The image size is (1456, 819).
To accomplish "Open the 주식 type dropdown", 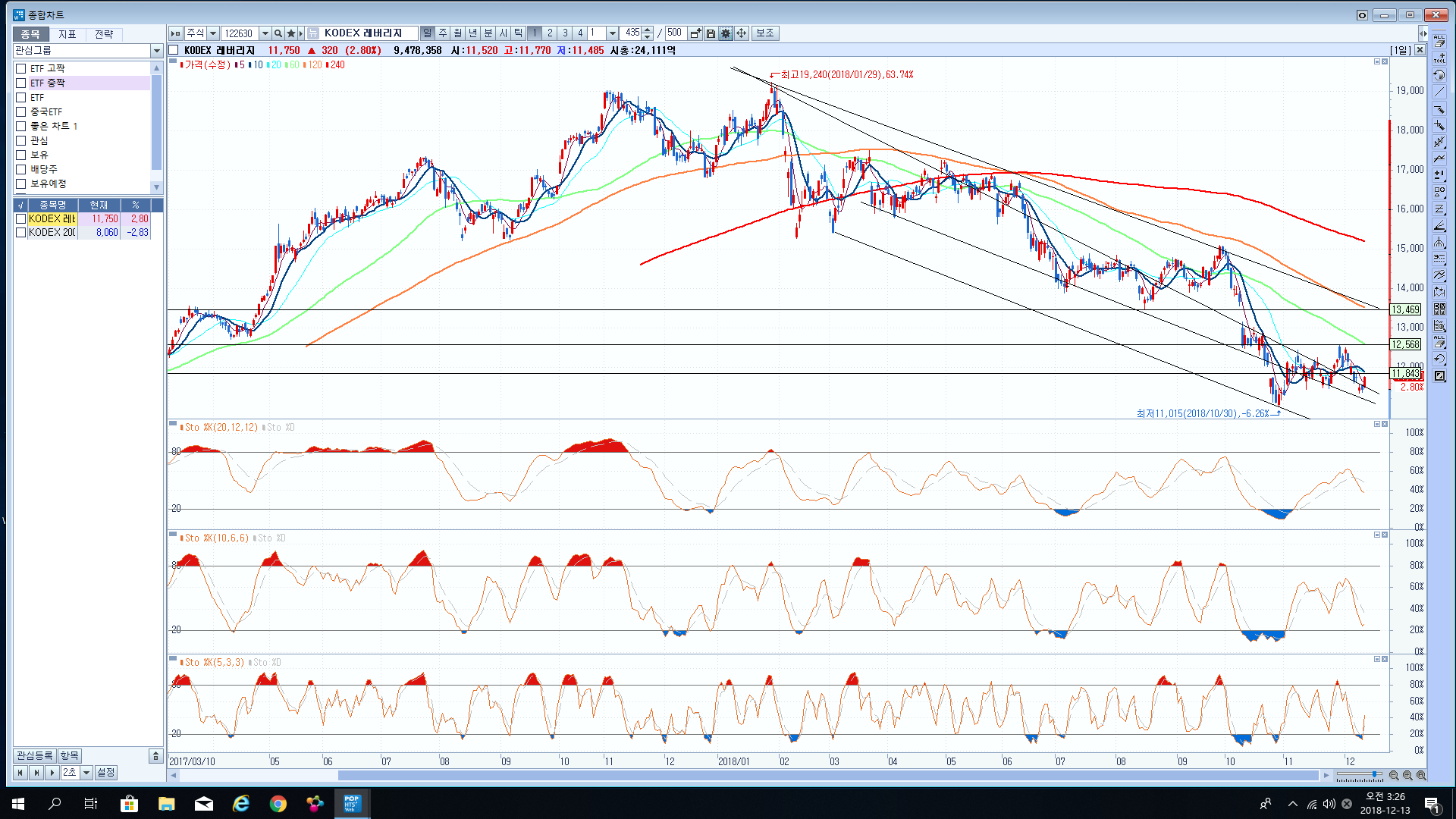I will point(213,33).
